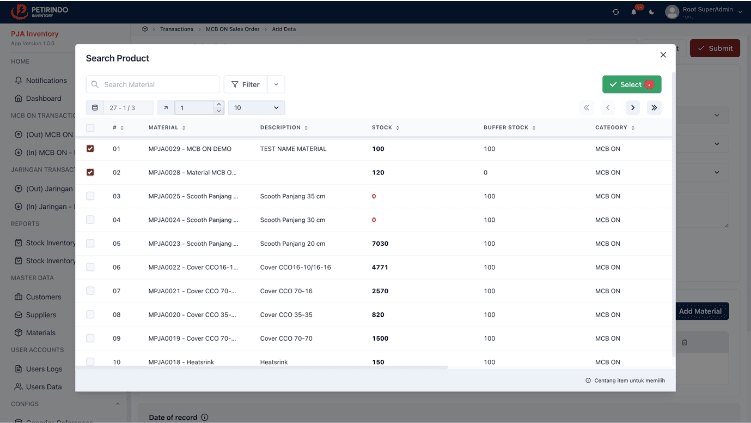Click the Users Data people icon
751x423 pixels.
click(18, 387)
